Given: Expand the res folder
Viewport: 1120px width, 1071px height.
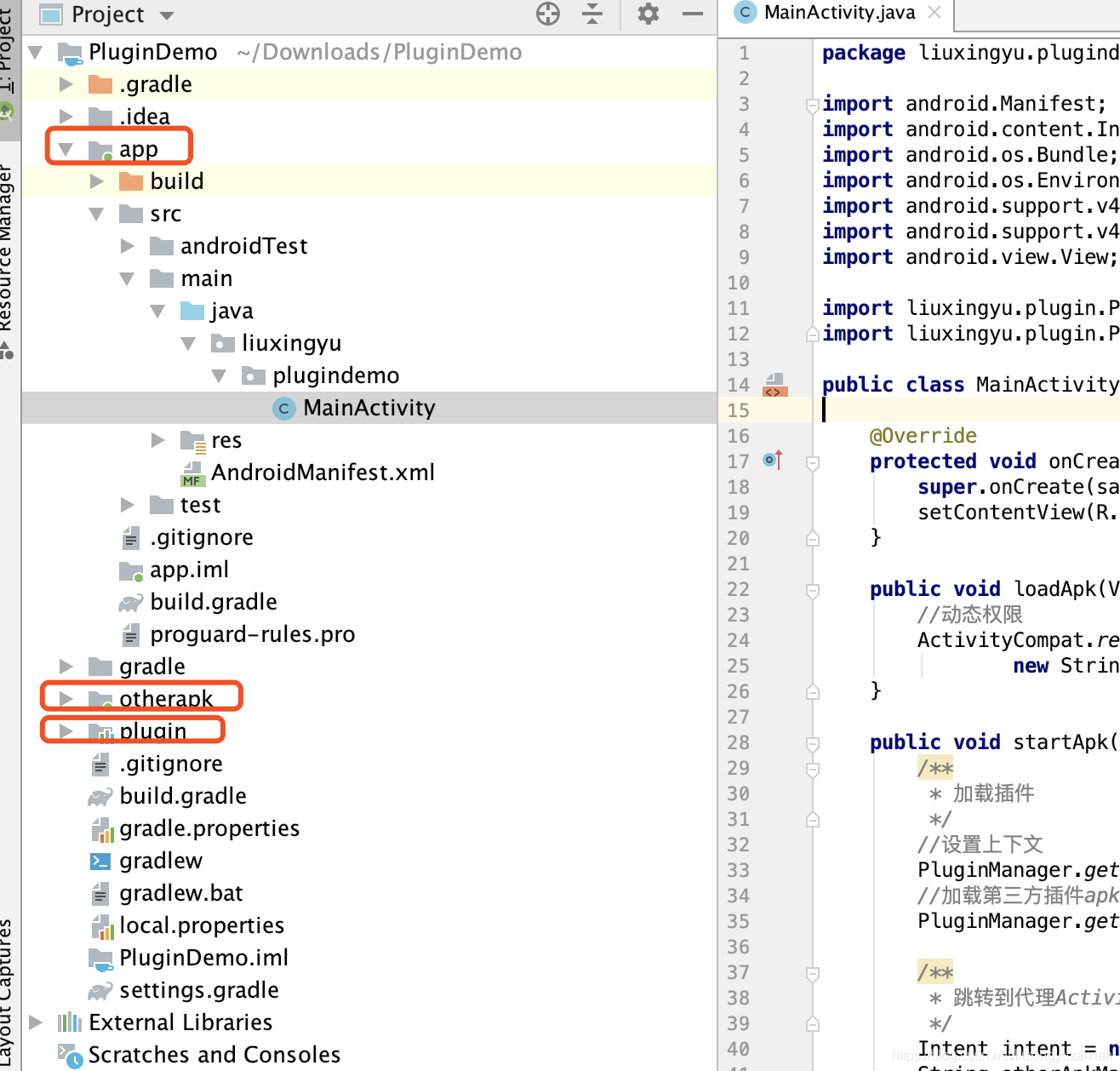Looking at the screenshot, I should point(158,440).
